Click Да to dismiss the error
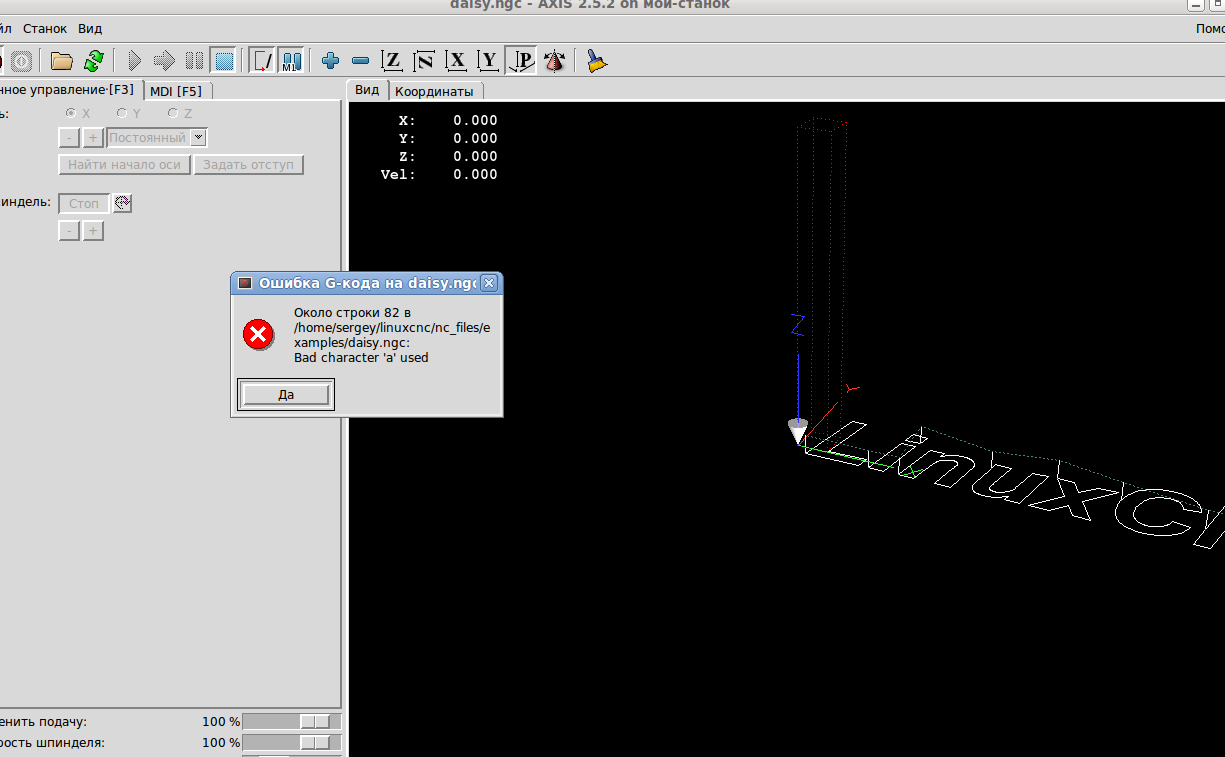Image resolution: width=1225 pixels, height=757 pixels. coord(286,394)
